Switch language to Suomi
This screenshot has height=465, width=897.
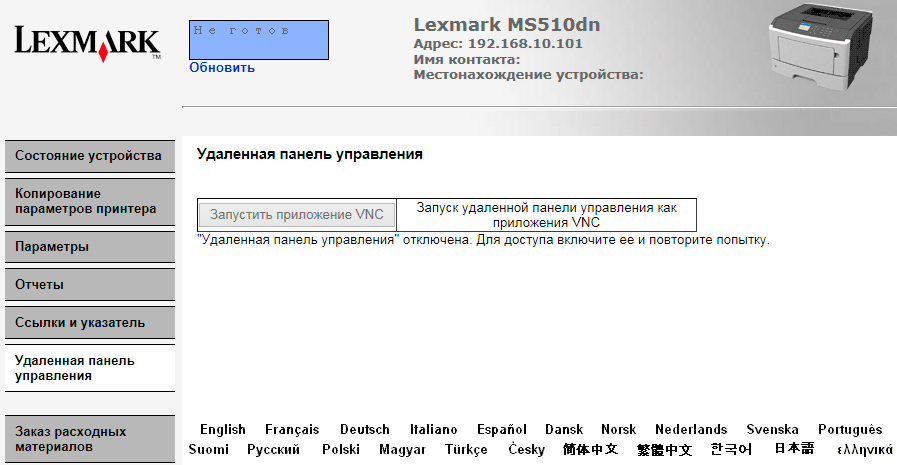tap(208, 450)
